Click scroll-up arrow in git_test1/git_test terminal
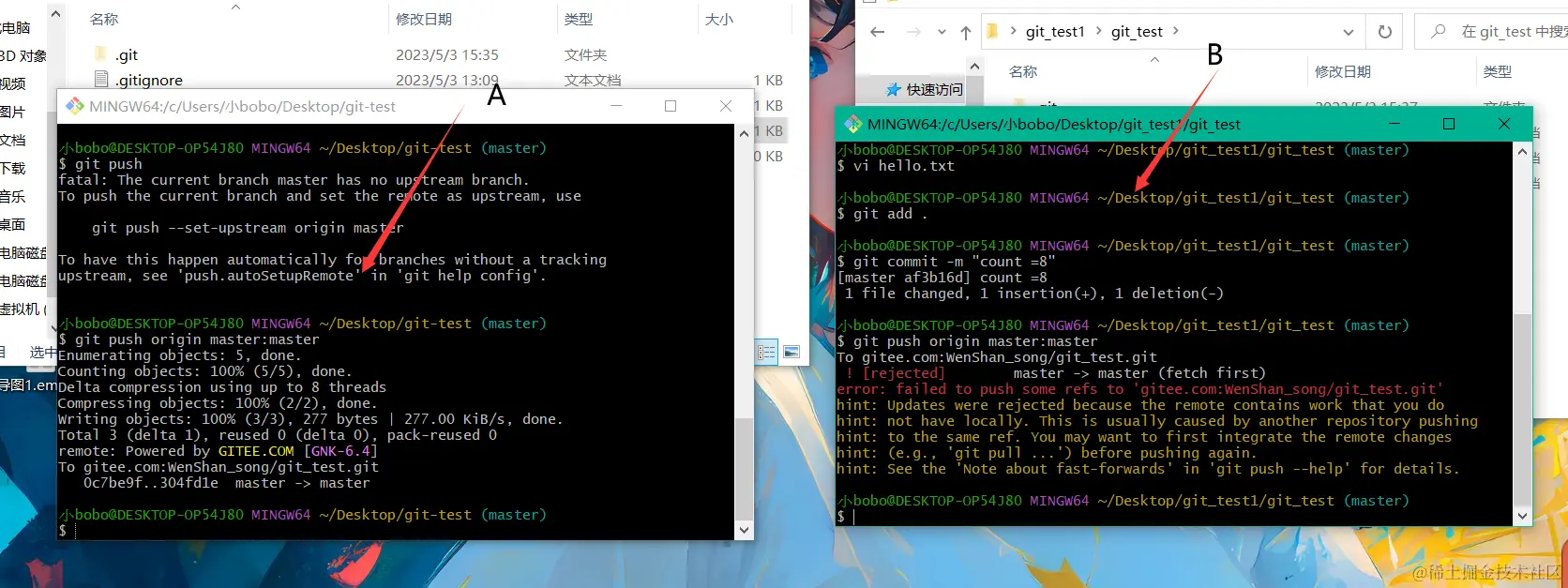This screenshot has height=588, width=1568. click(1523, 151)
